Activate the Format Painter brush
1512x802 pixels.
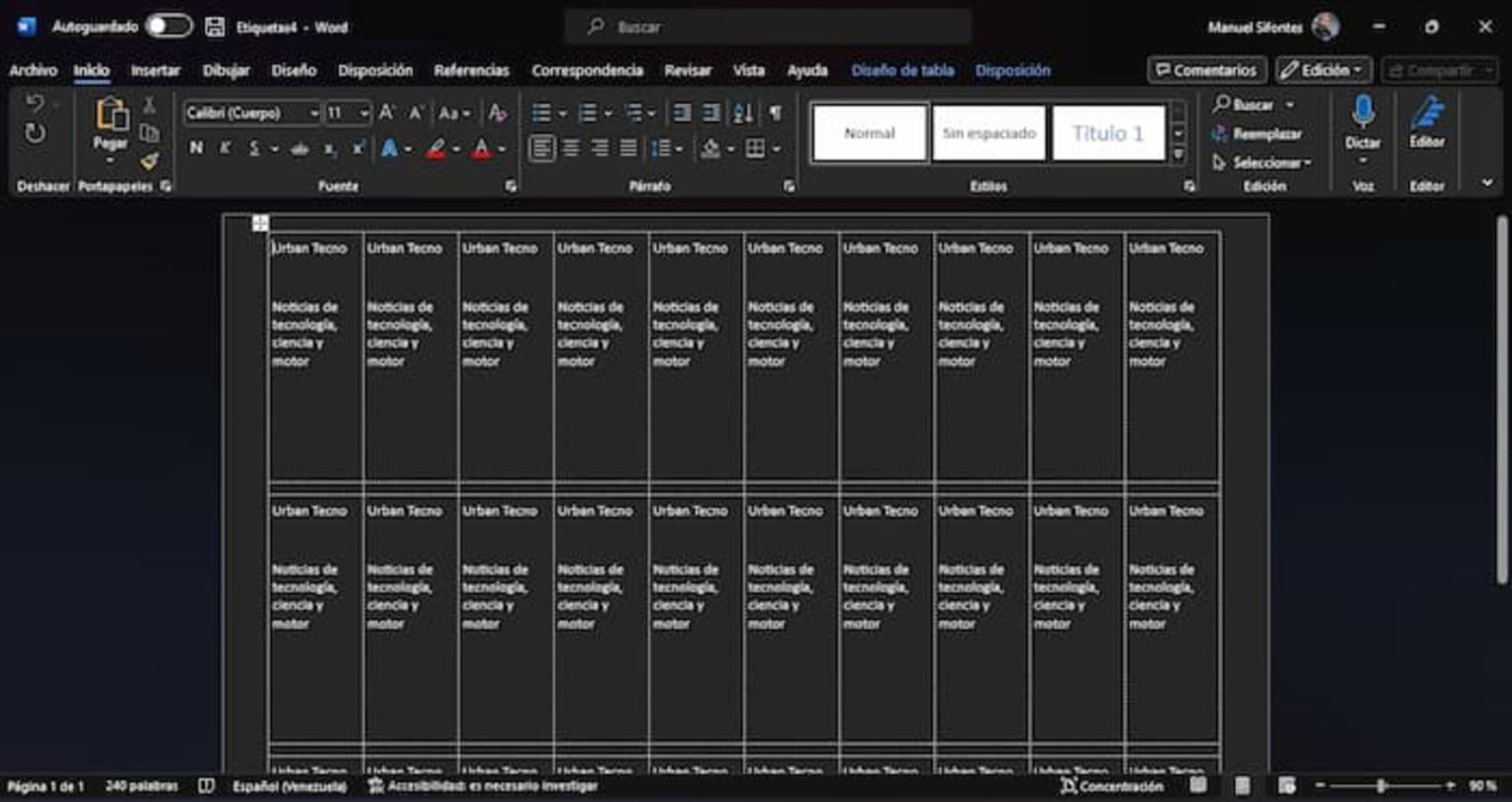click(149, 159)
